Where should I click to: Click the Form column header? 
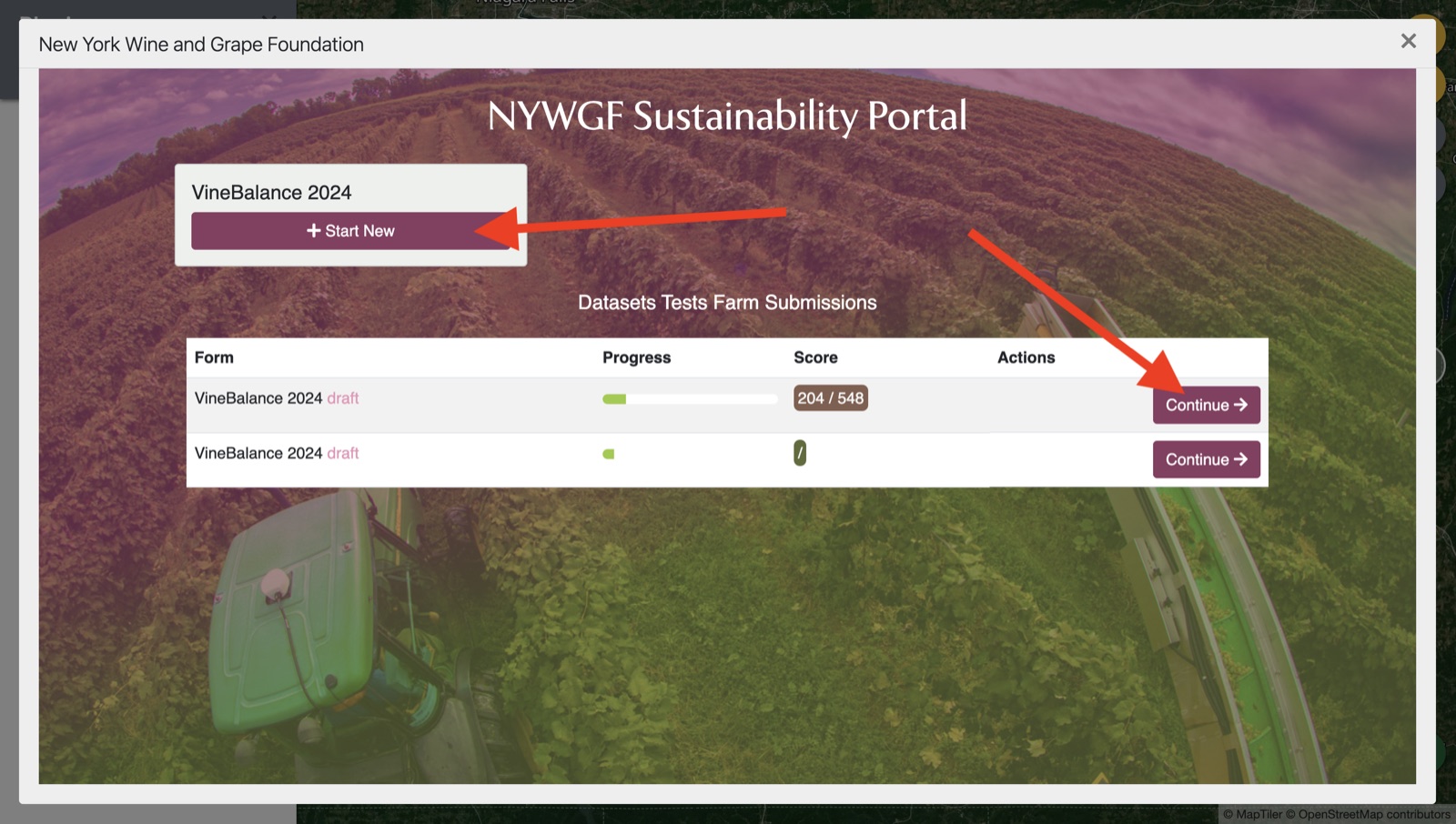click(x=214, y=357)
